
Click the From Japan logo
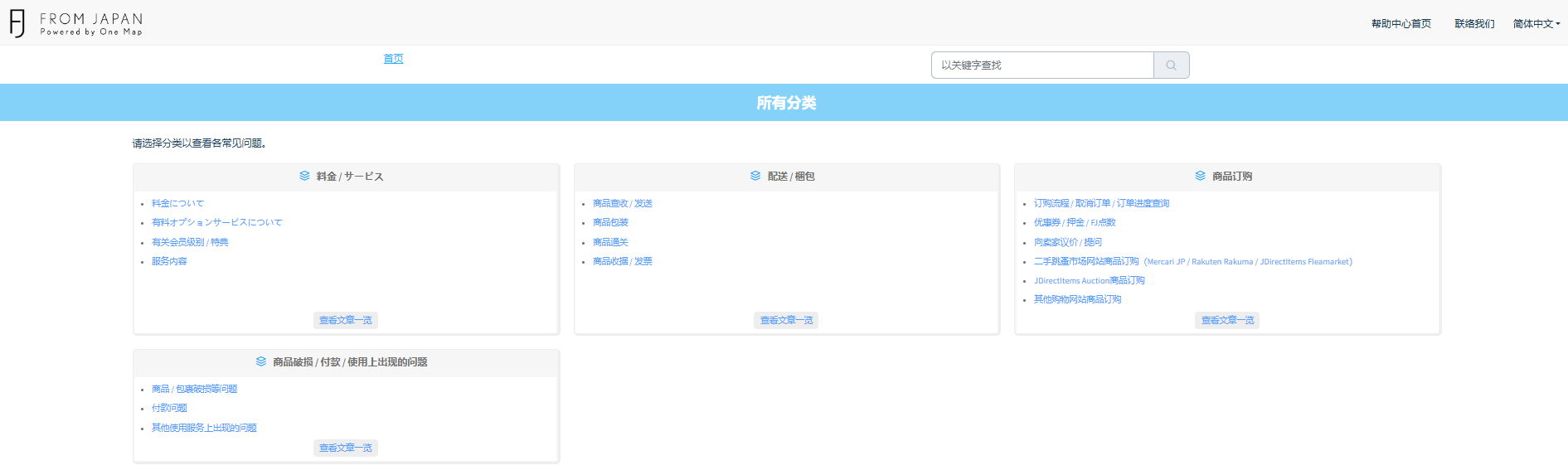(76, 23)
